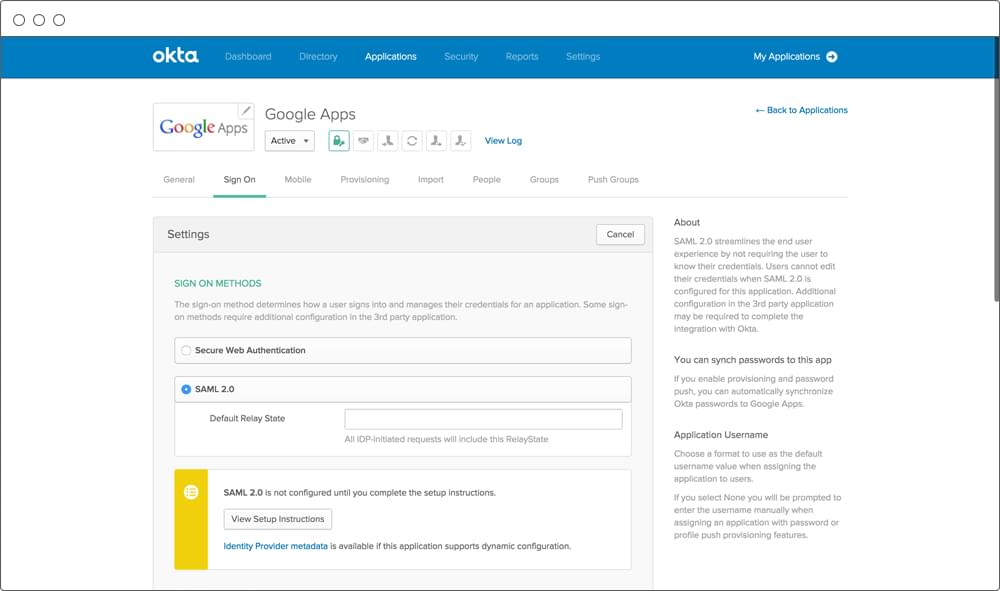Follow the Back to Applications link
The image size is (1000, 591).
click(802, 110)
